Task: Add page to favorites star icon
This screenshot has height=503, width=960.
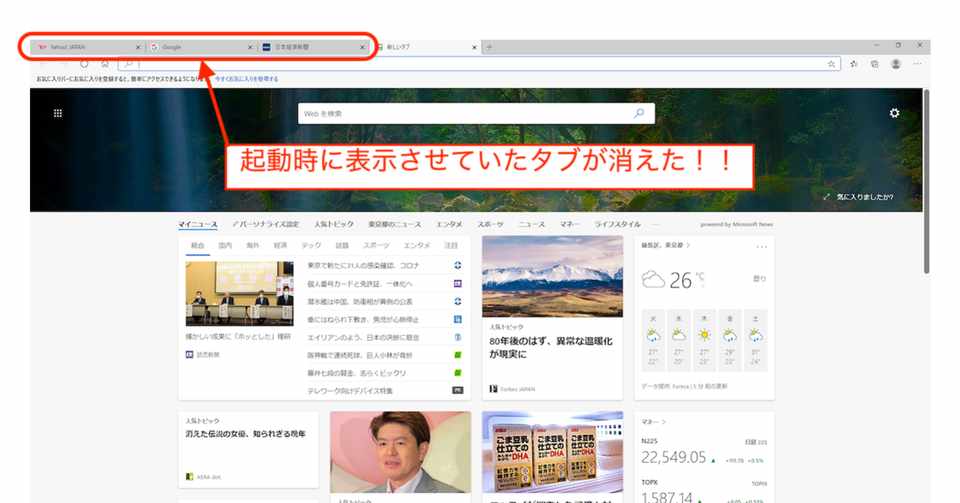Action: [x=831, y=64]
